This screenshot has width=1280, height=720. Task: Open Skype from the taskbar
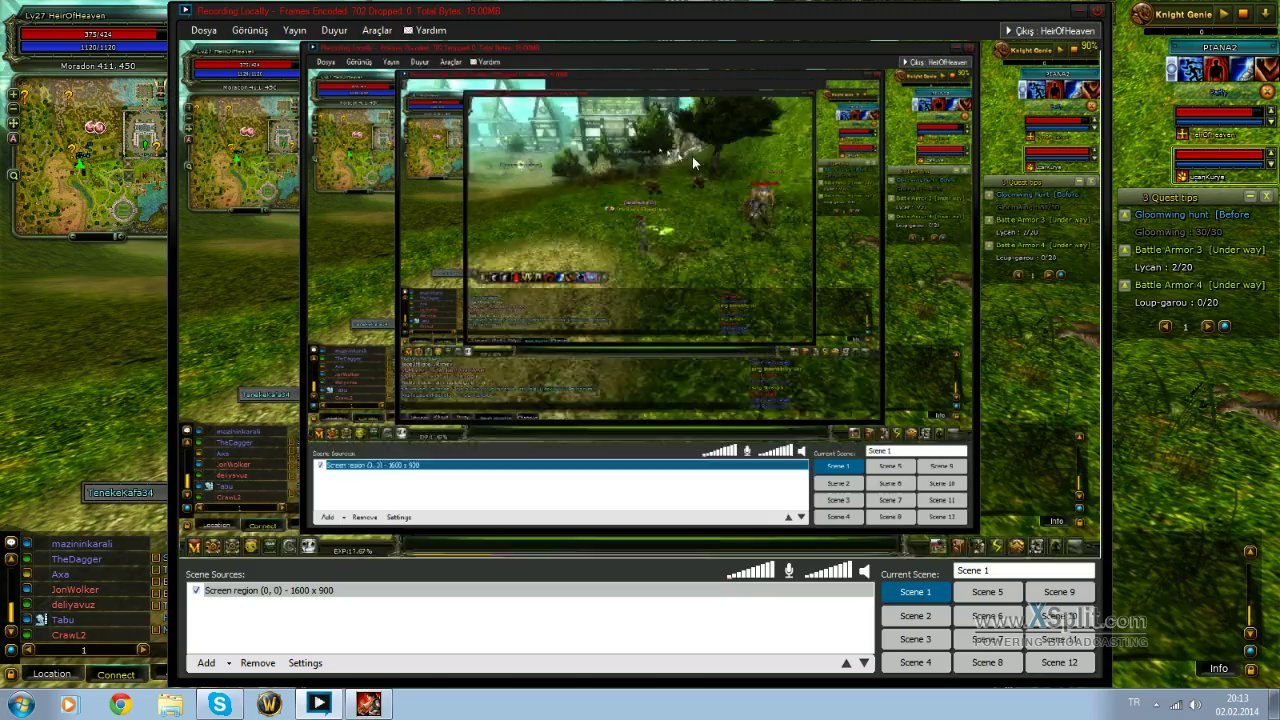pos(219,705)
